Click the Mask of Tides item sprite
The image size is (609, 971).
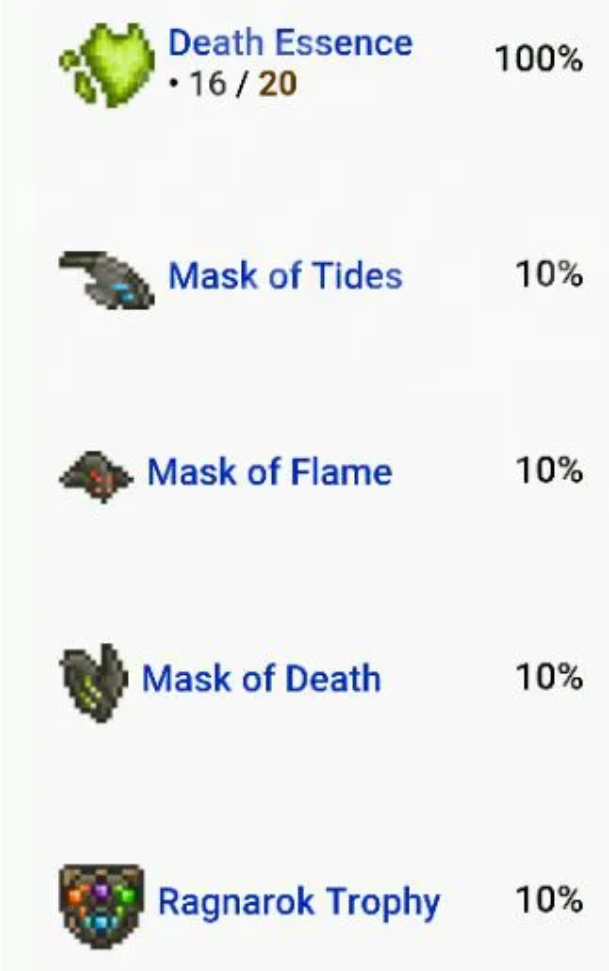pos(107,278)
